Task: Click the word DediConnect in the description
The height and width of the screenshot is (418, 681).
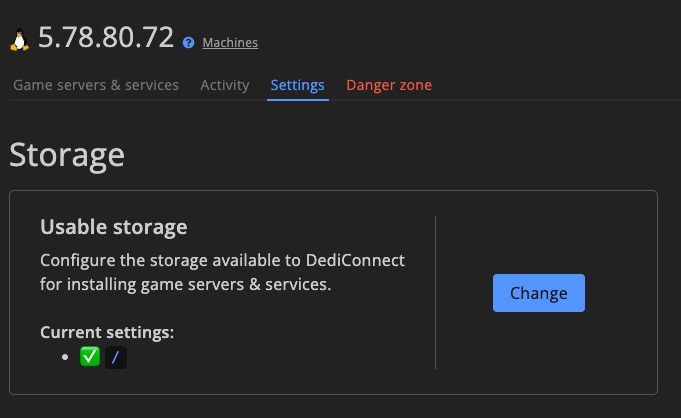Action: coord(355,260)
